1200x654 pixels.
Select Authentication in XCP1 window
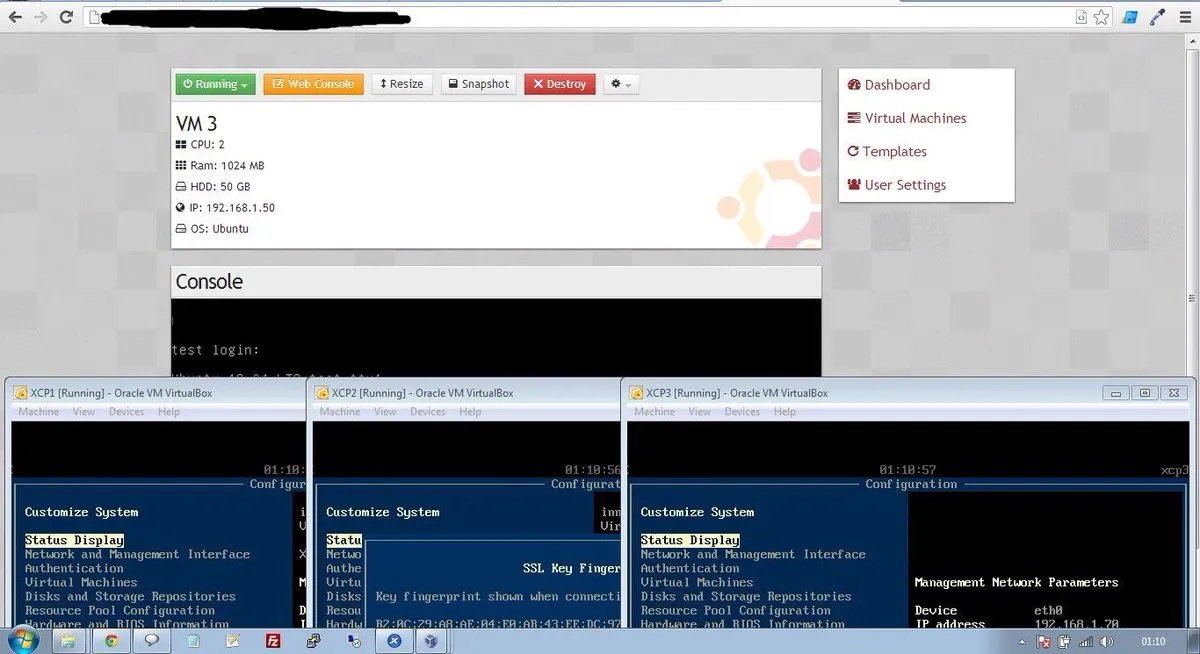(x=74, y=568)
